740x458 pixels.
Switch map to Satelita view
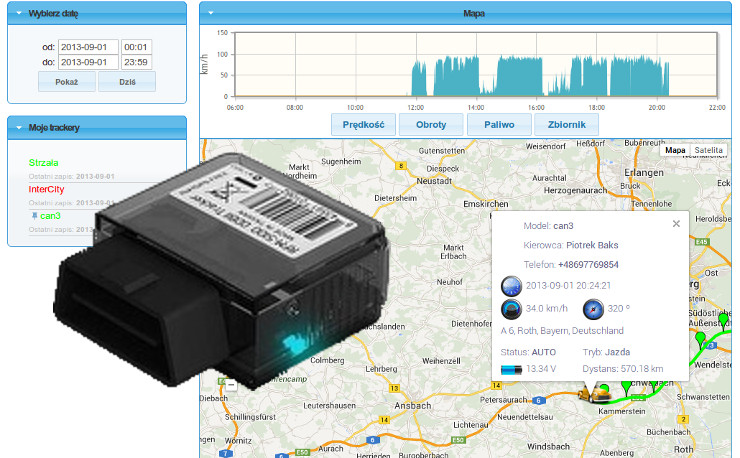pyautogui.click(x=708, y=150)
